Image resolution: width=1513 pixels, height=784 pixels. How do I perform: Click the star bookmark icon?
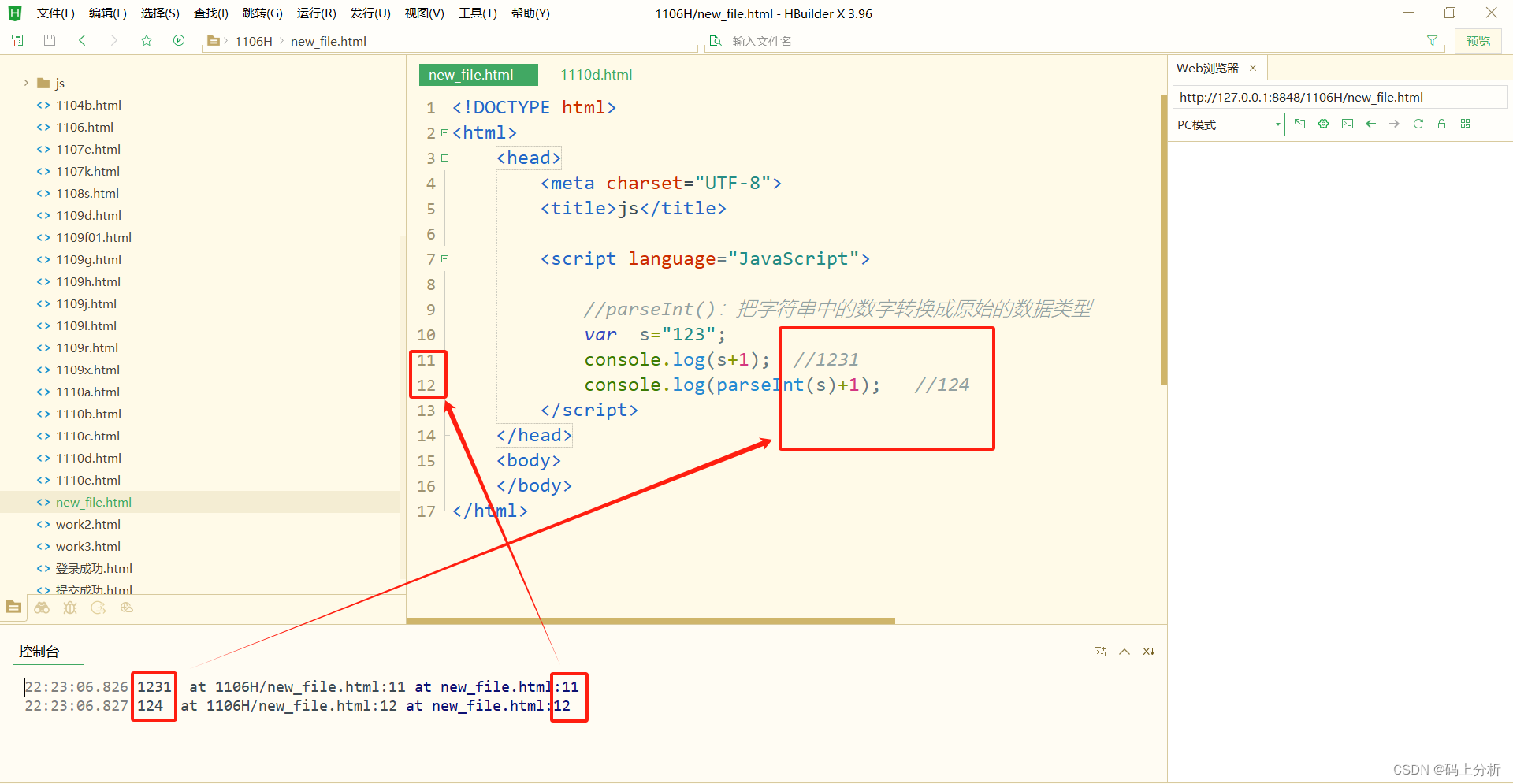click(147, 40)
